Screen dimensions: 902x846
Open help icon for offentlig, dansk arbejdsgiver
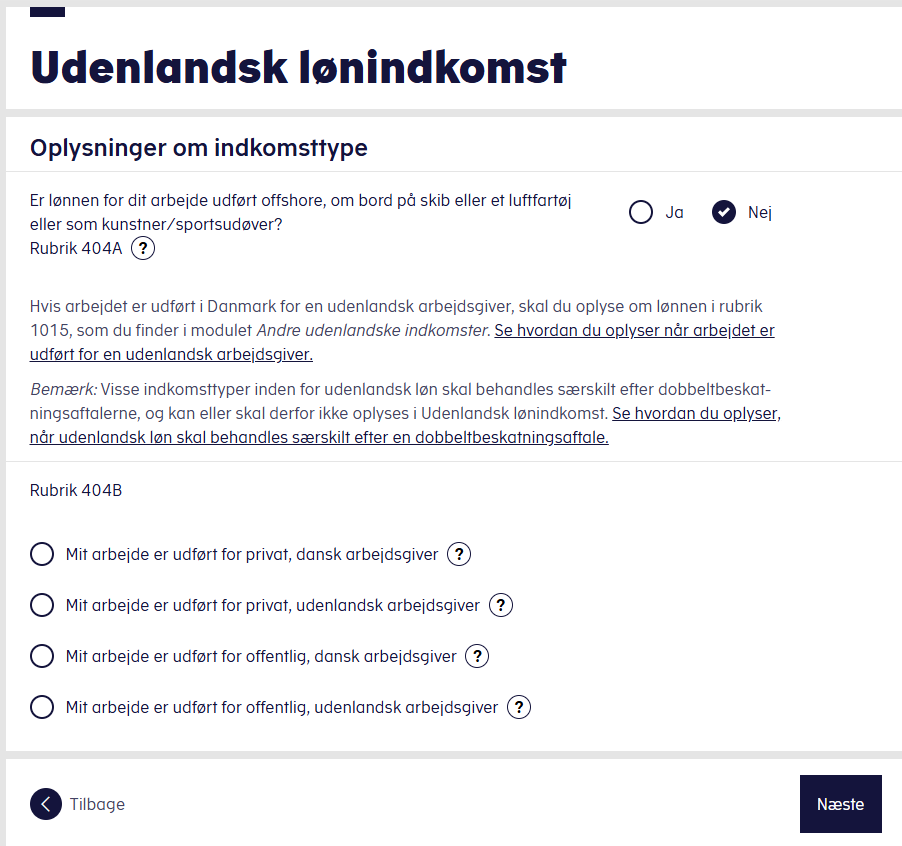point(477,656)
